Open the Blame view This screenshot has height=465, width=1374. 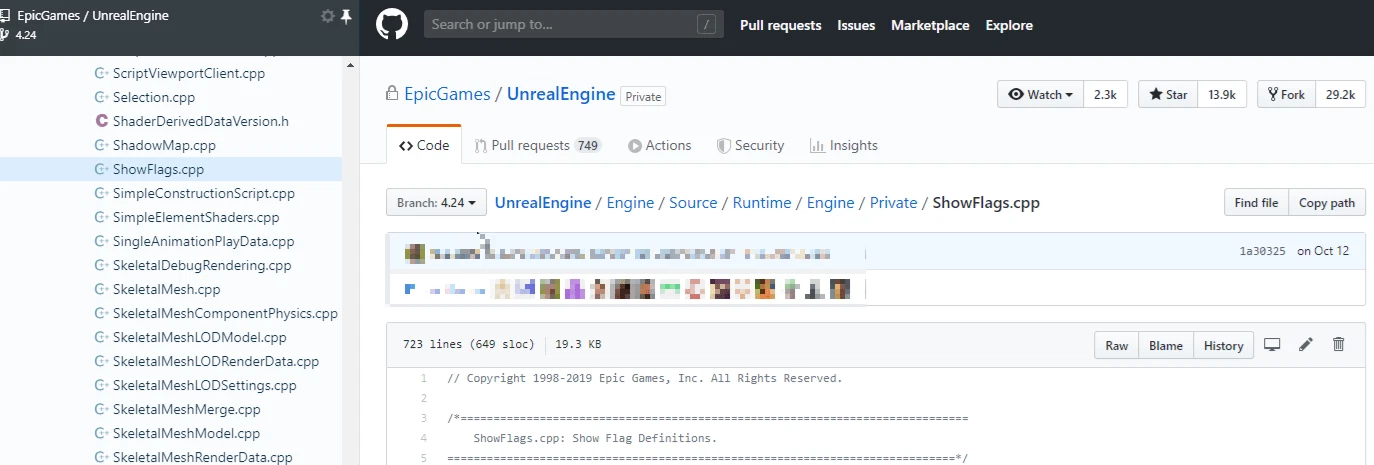[1166, 345]
